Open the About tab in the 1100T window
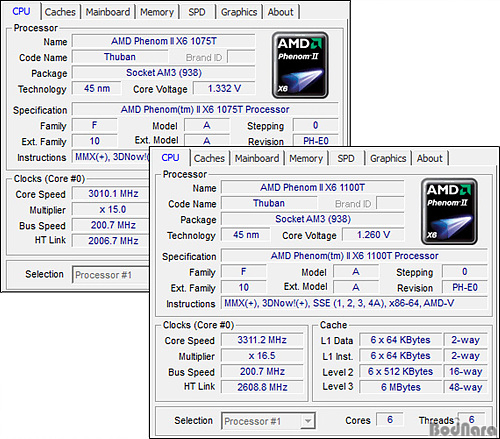The image size is (500, 439). (430, 158)
